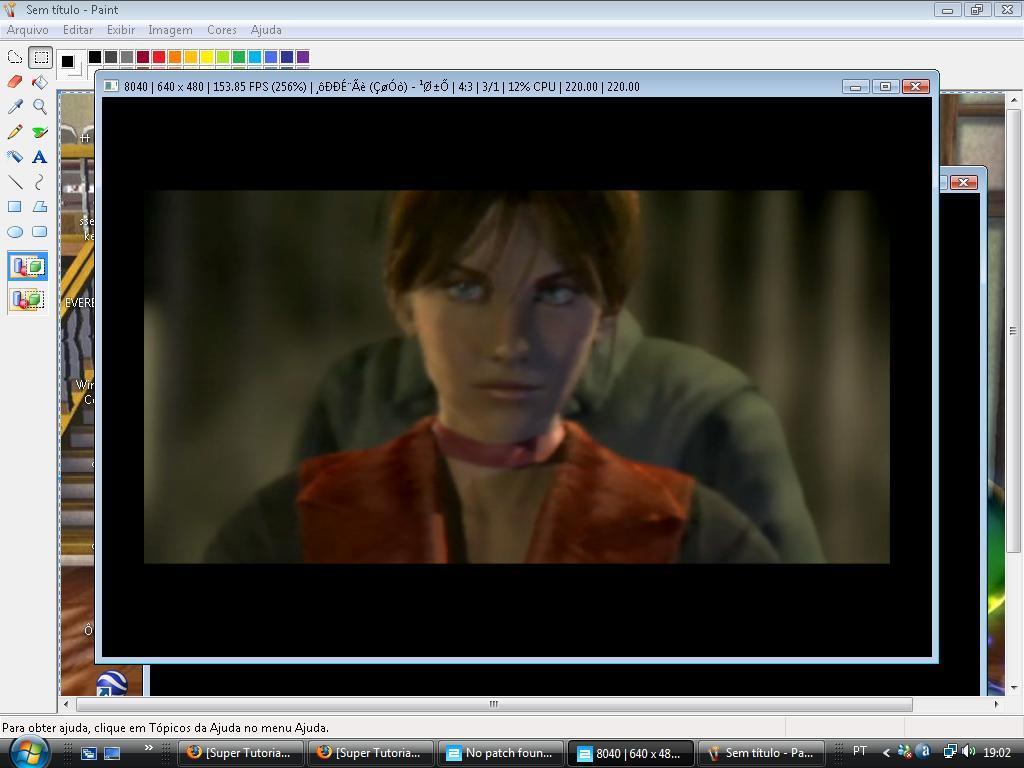Viewport: 1024px width, 768px height.
Task: Select the Polygon shape tool
Action: (x=40, y=206)
